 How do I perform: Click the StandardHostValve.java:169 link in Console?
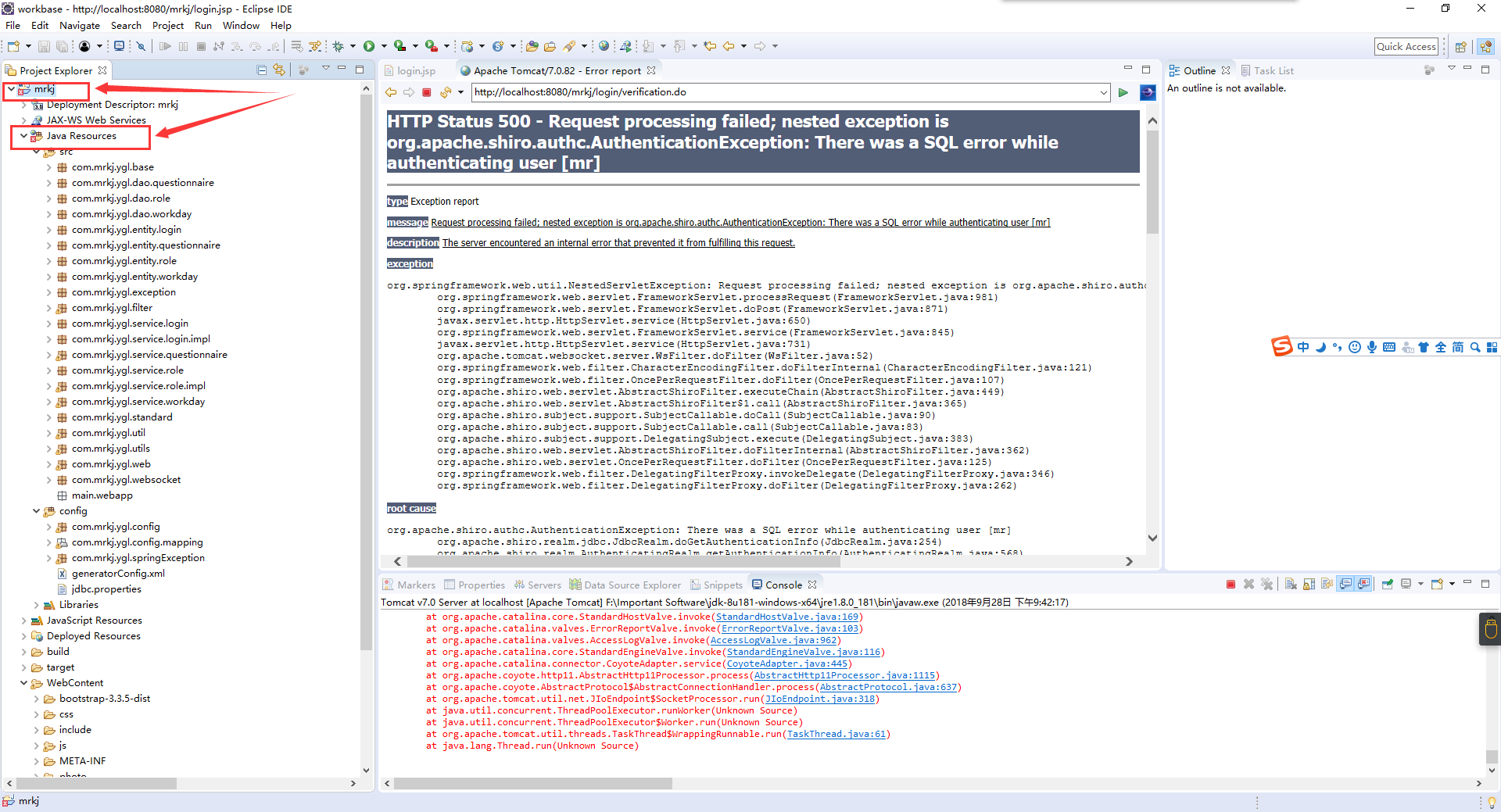787,617
